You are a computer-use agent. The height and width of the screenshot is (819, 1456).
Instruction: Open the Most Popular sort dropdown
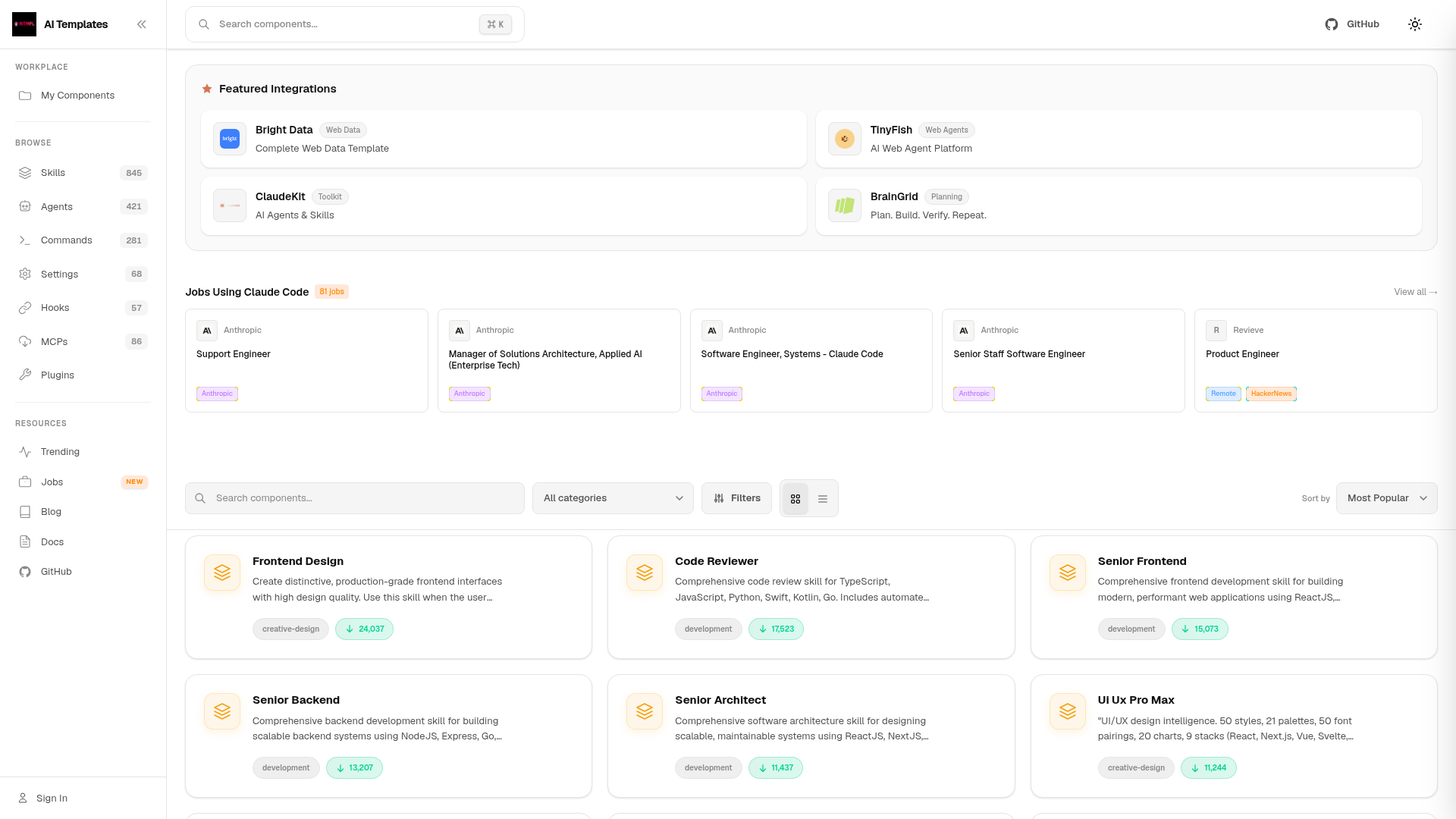(x=1386, y=498)
